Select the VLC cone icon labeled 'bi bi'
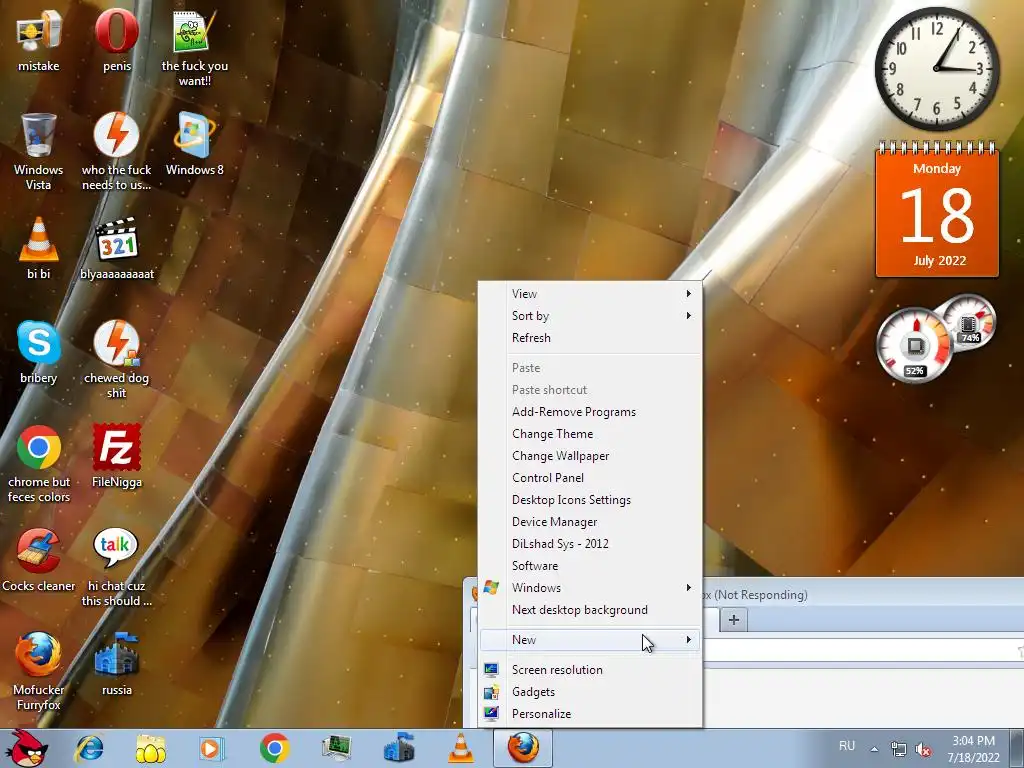Viewport: 1024px width, 768px height. pyautogui.click(x=39, y=248)
